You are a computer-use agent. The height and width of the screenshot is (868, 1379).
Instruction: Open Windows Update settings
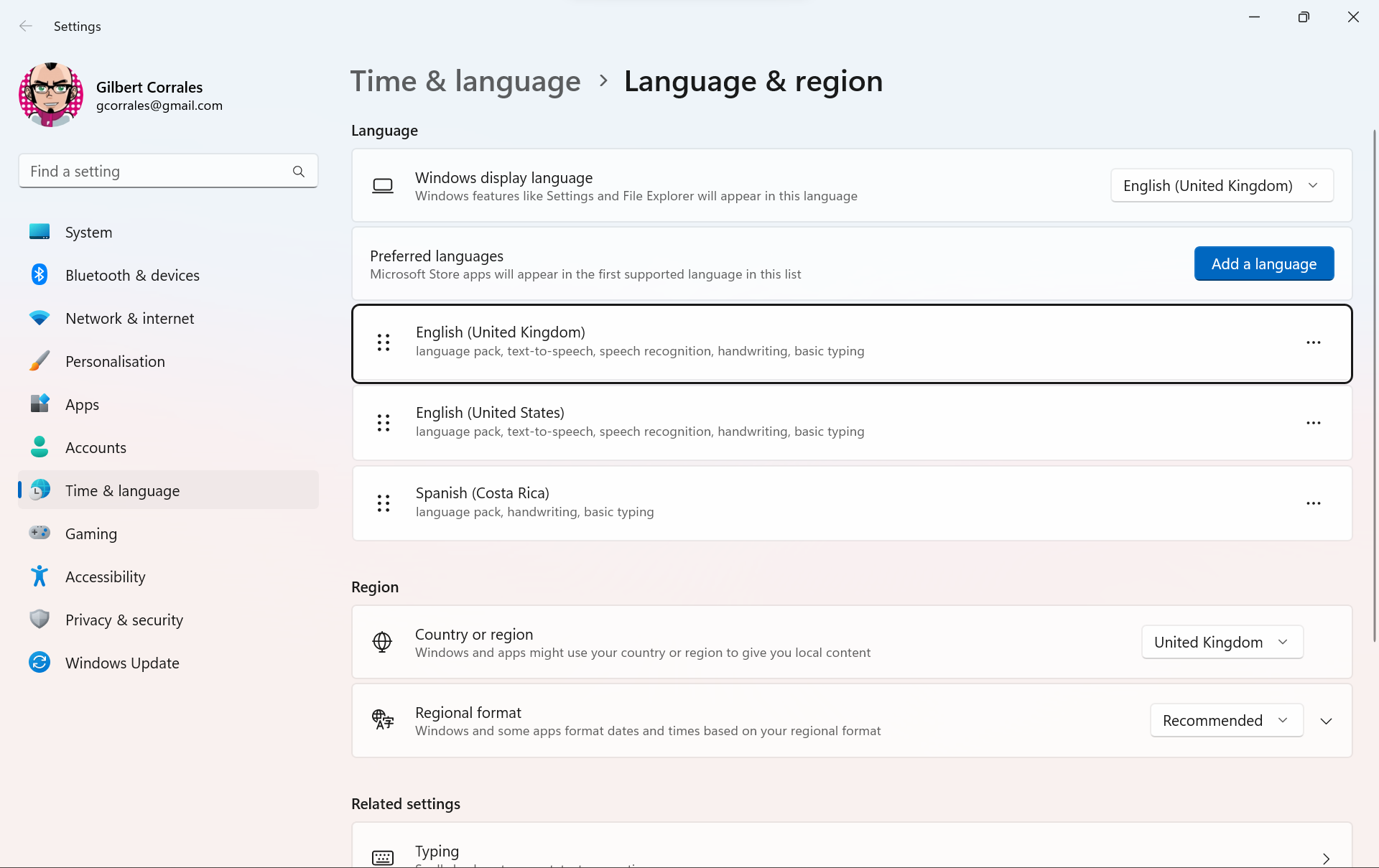122,663
